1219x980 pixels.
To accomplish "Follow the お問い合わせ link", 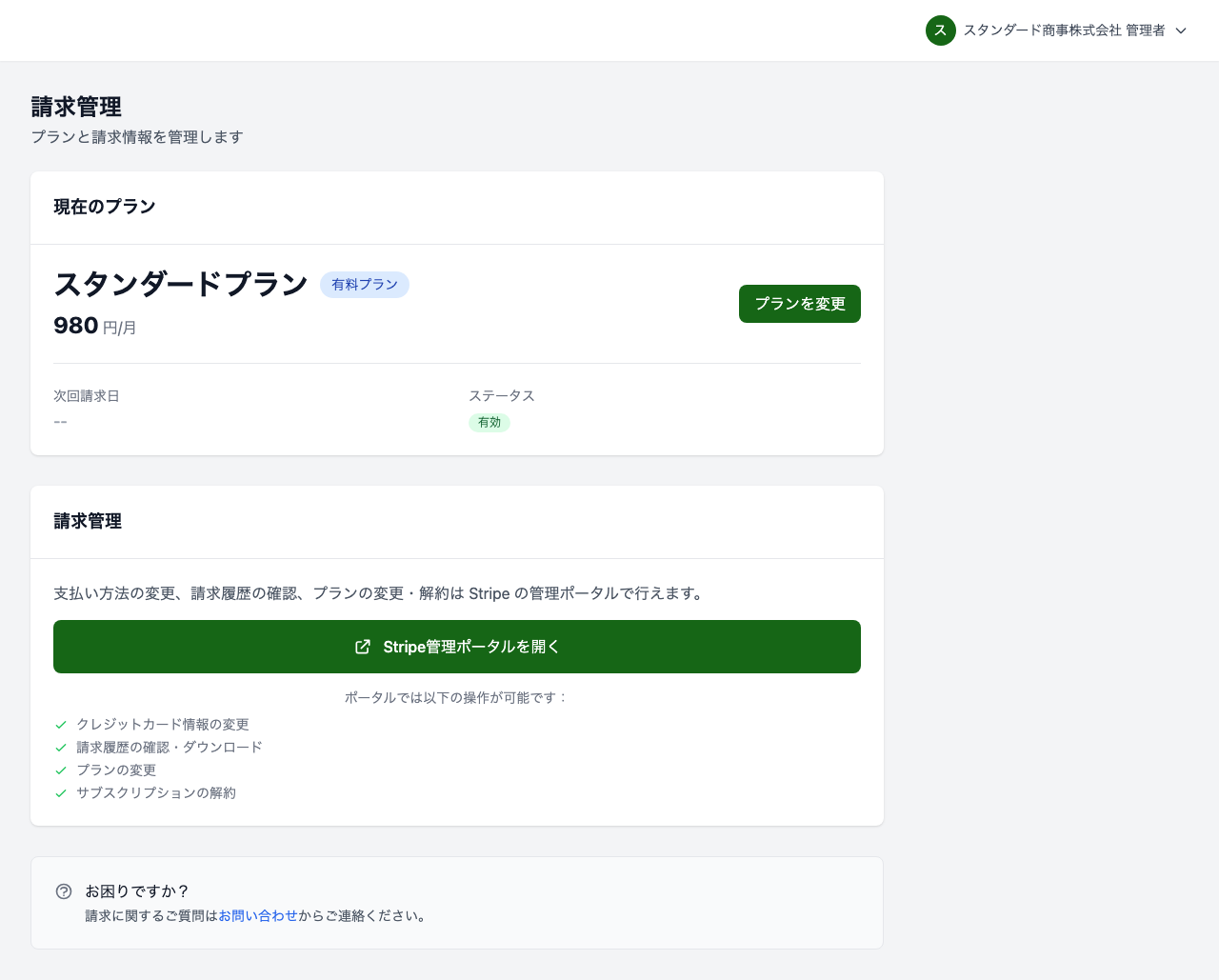I will coord(257,915).
